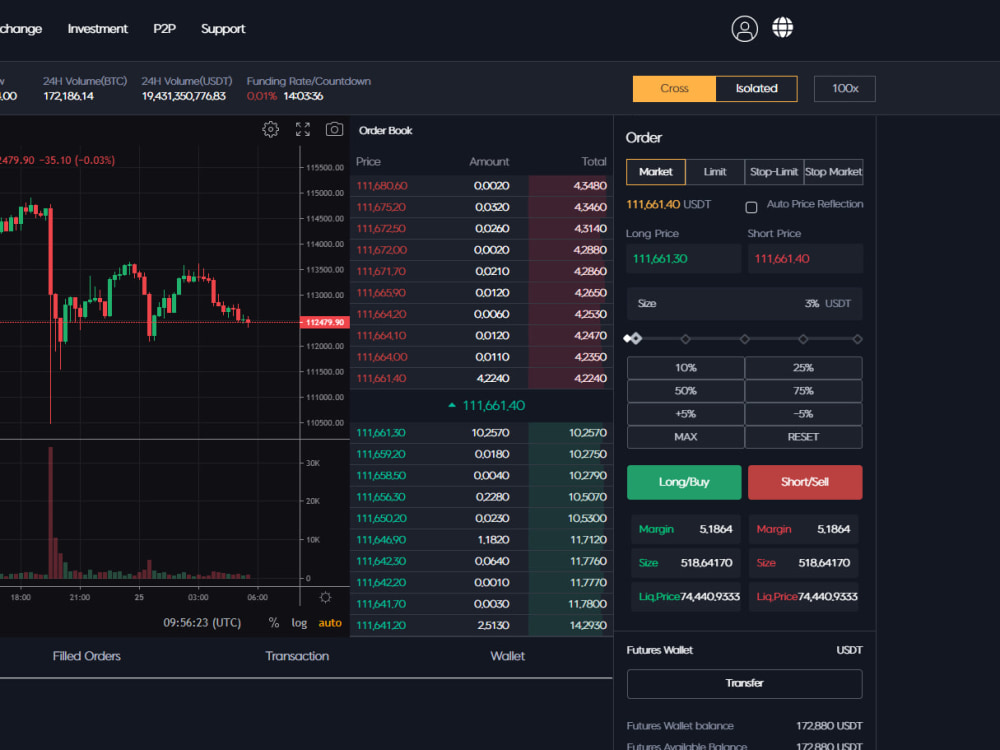
Task: Click ask price 111,672.50 in order book
Action: (381, 228)
